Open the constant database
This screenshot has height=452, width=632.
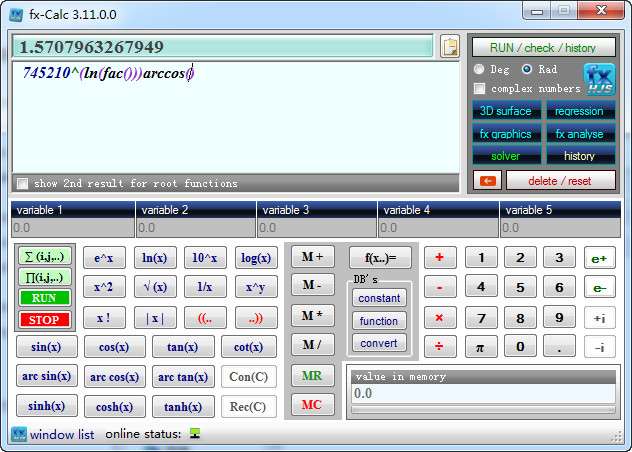(379, 298)
